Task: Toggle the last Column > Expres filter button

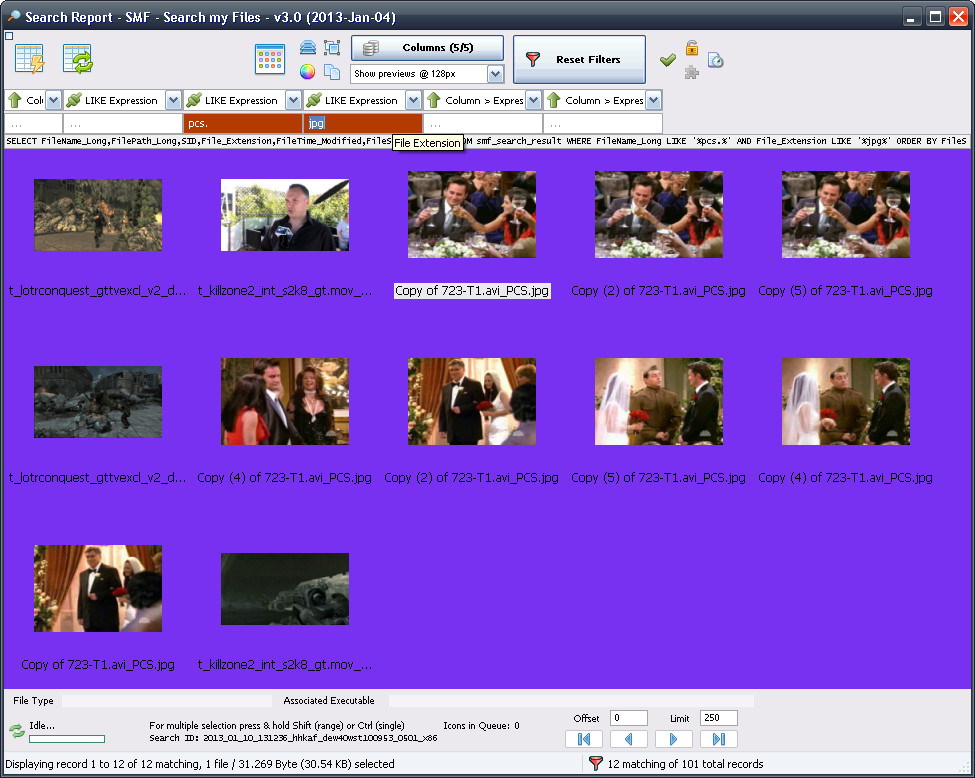Action: coord(595,100)
